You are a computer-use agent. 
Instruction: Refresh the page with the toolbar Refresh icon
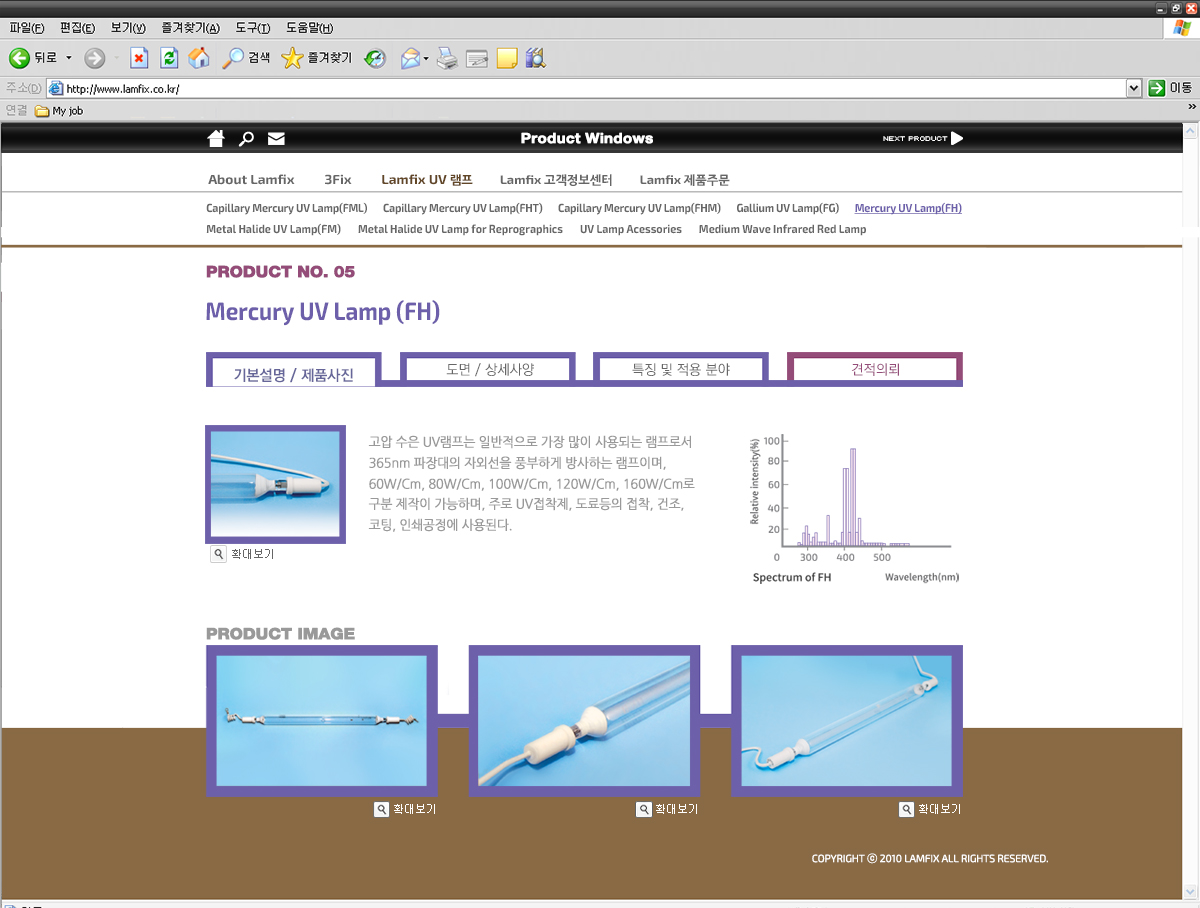click(x=169, y=58)
